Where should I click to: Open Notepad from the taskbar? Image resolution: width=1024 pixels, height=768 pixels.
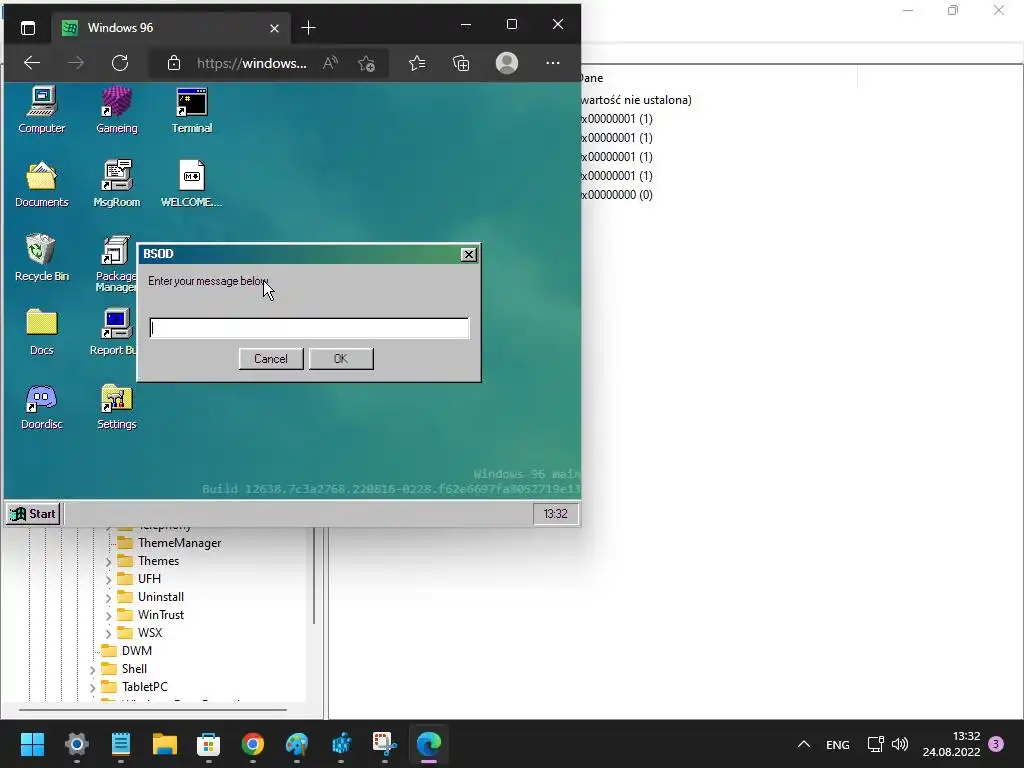coord(121,744)
